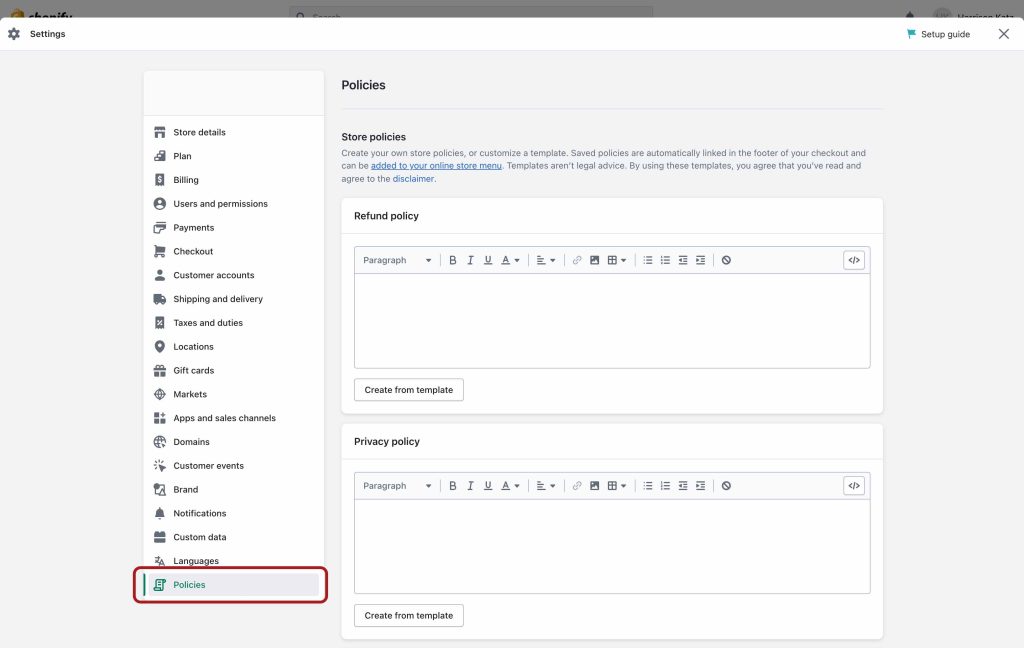Add bulleted list in Privacy policy editor

click(x=648, y=486)
